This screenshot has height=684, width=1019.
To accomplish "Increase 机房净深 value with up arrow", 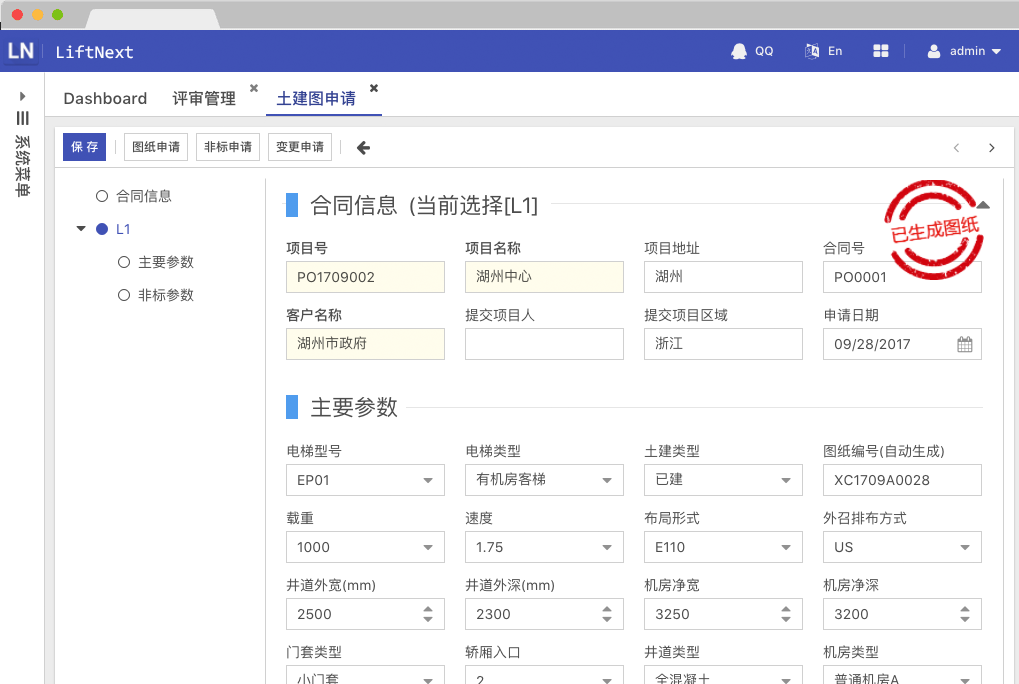I will (x=965, y=609).
